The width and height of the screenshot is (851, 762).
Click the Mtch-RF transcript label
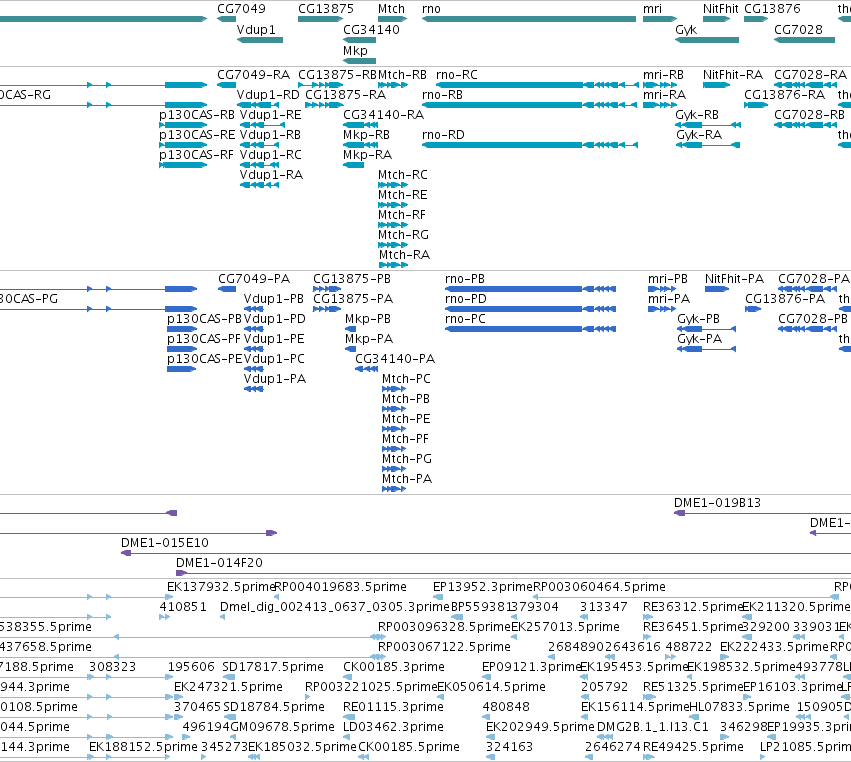(402, 214)
